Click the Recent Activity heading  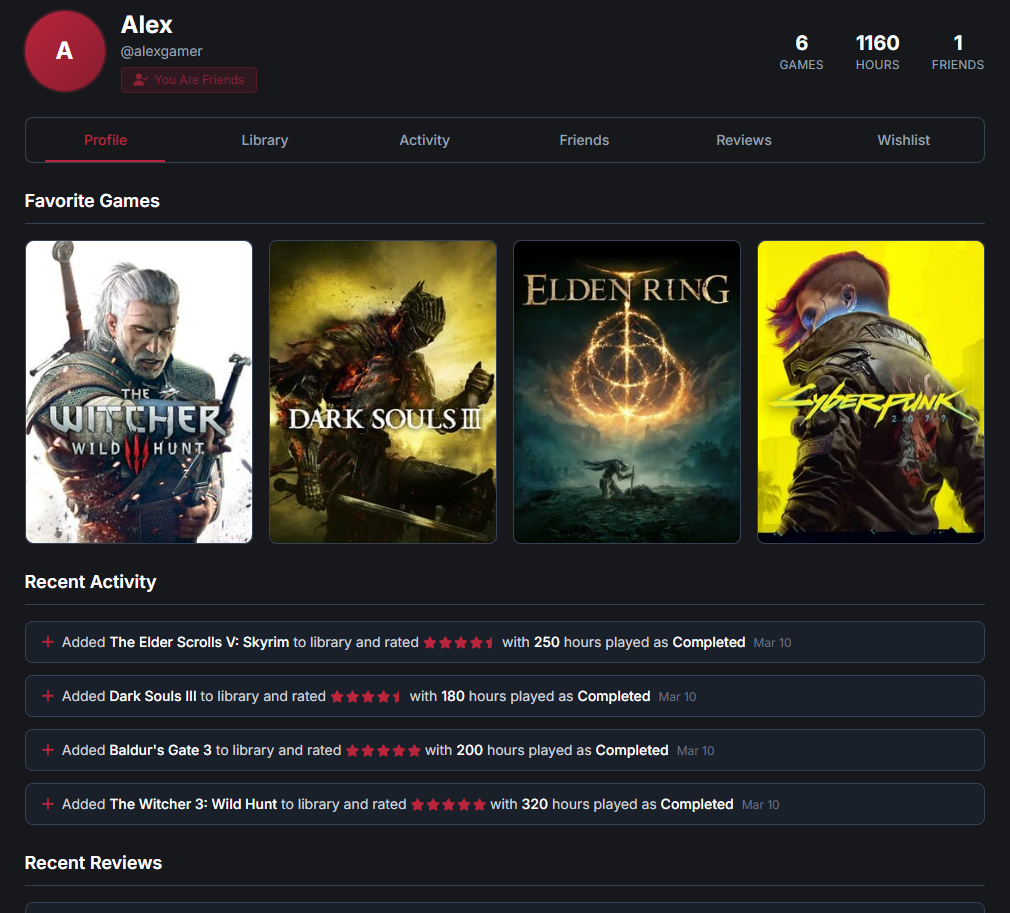90,582
